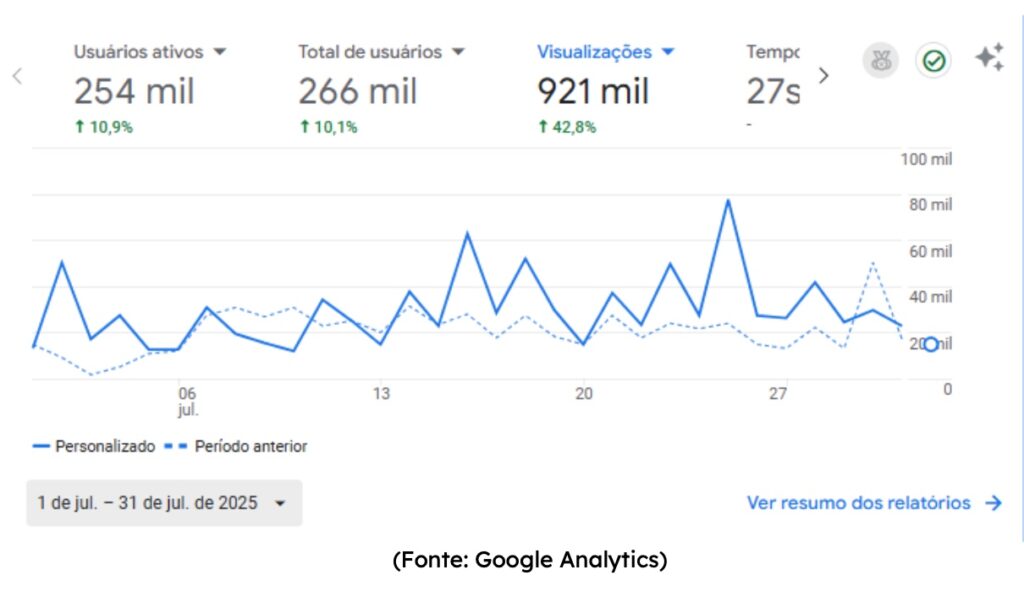Click the grey medal badge icon

(x=881, y=61)
